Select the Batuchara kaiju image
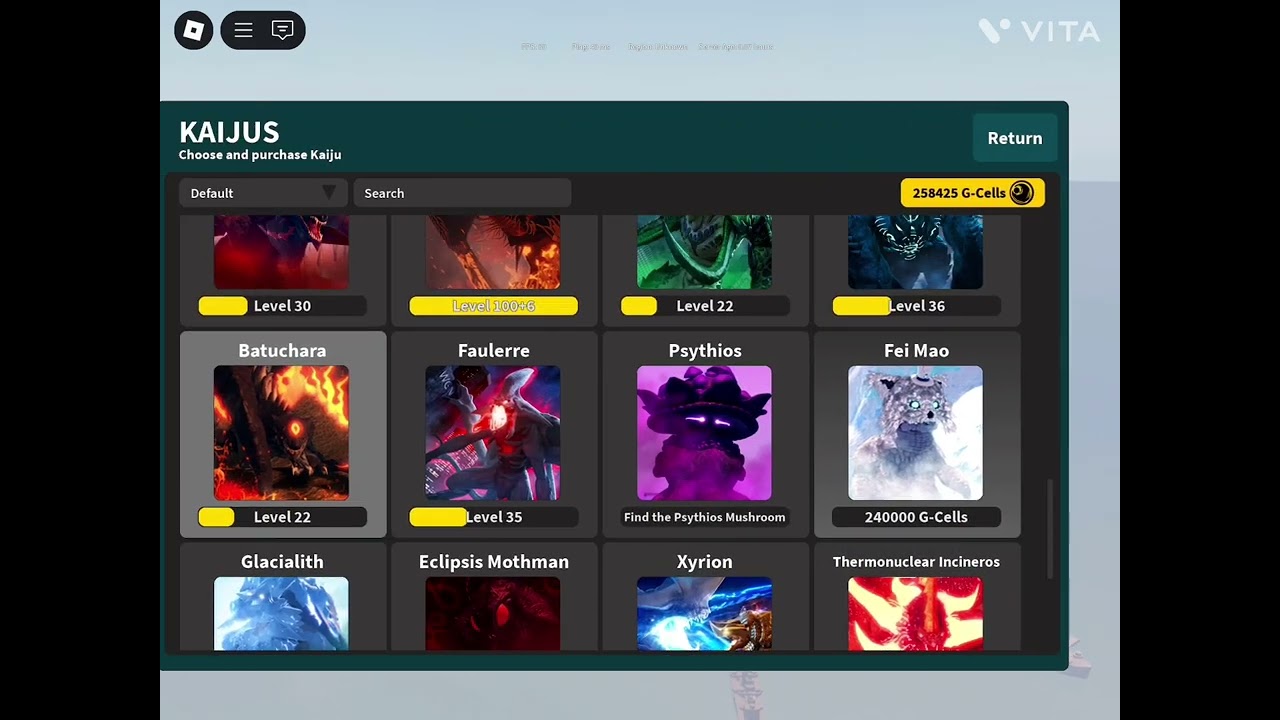The width and height of the screenshot is (1280, 720). tap(281, 433)
